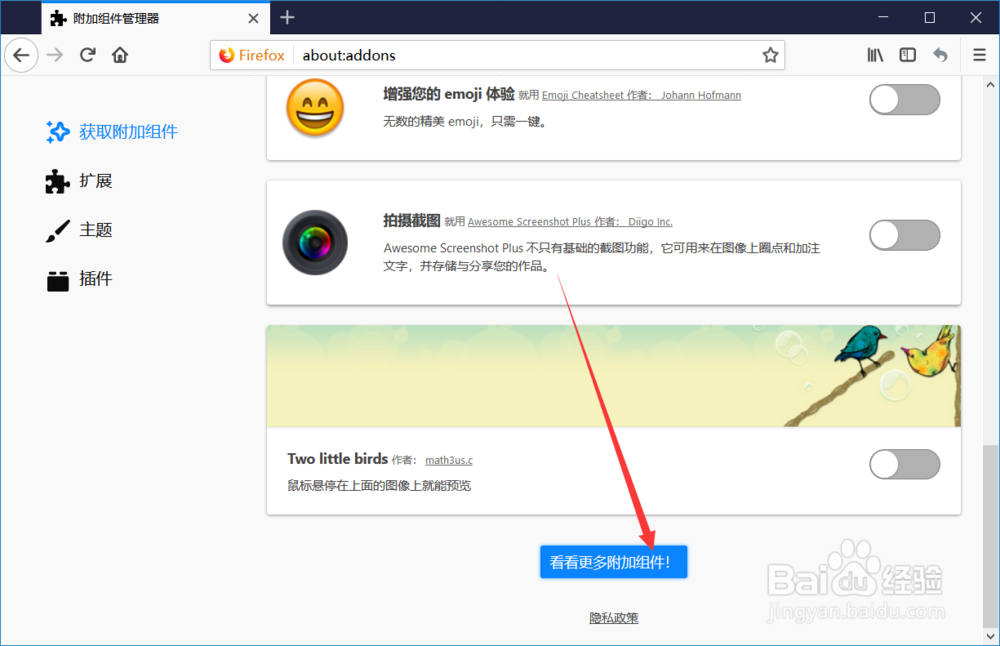Screen dimensions: 1000x646
Task: Open the Firefox hamburger menu
Action: (980, 55)
